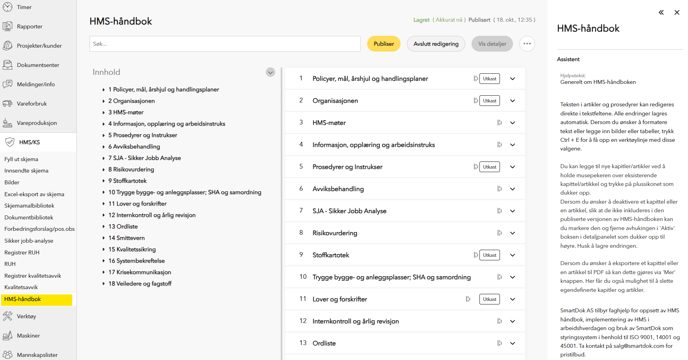Click the yellow Publiser button
Image resolution: width=688 pixels, height=360 pixels.
(x=383, y=44)
